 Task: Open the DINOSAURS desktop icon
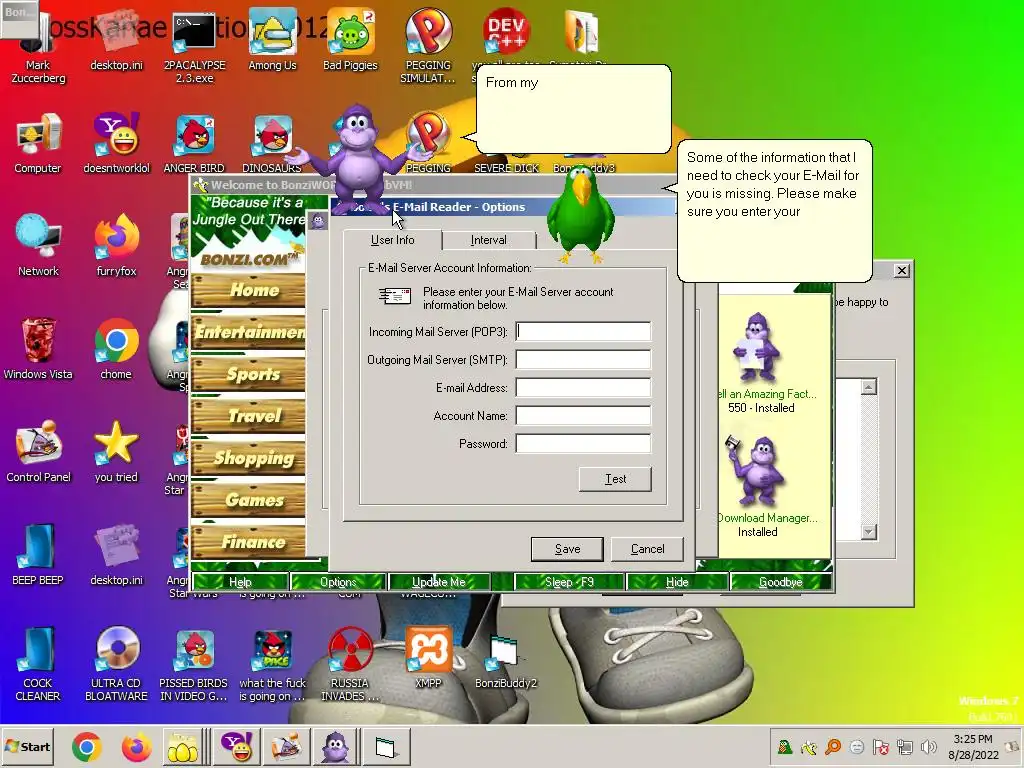[x=272, y=142]
